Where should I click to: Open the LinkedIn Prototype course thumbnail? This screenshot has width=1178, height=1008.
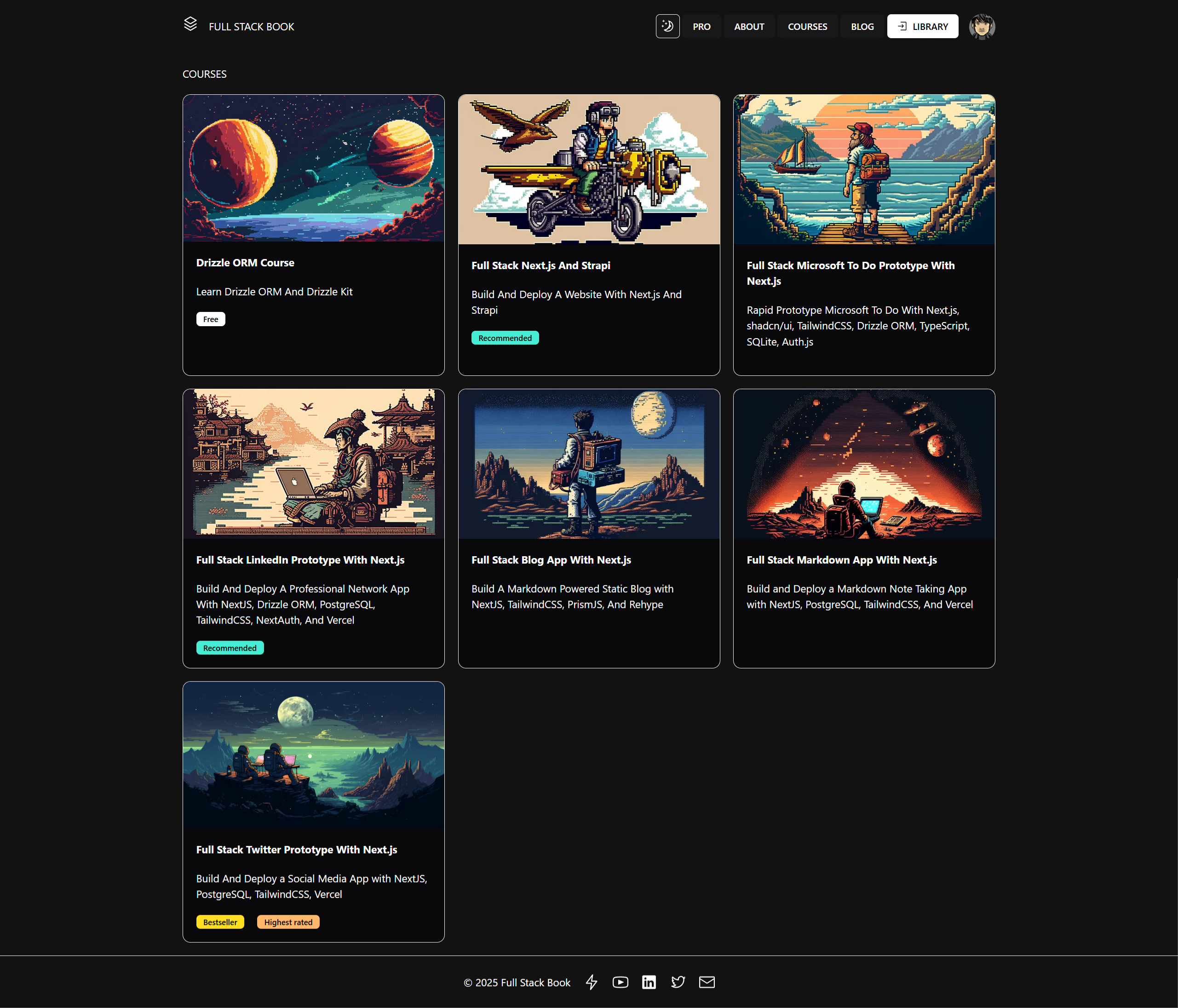(x=313, y=464)
